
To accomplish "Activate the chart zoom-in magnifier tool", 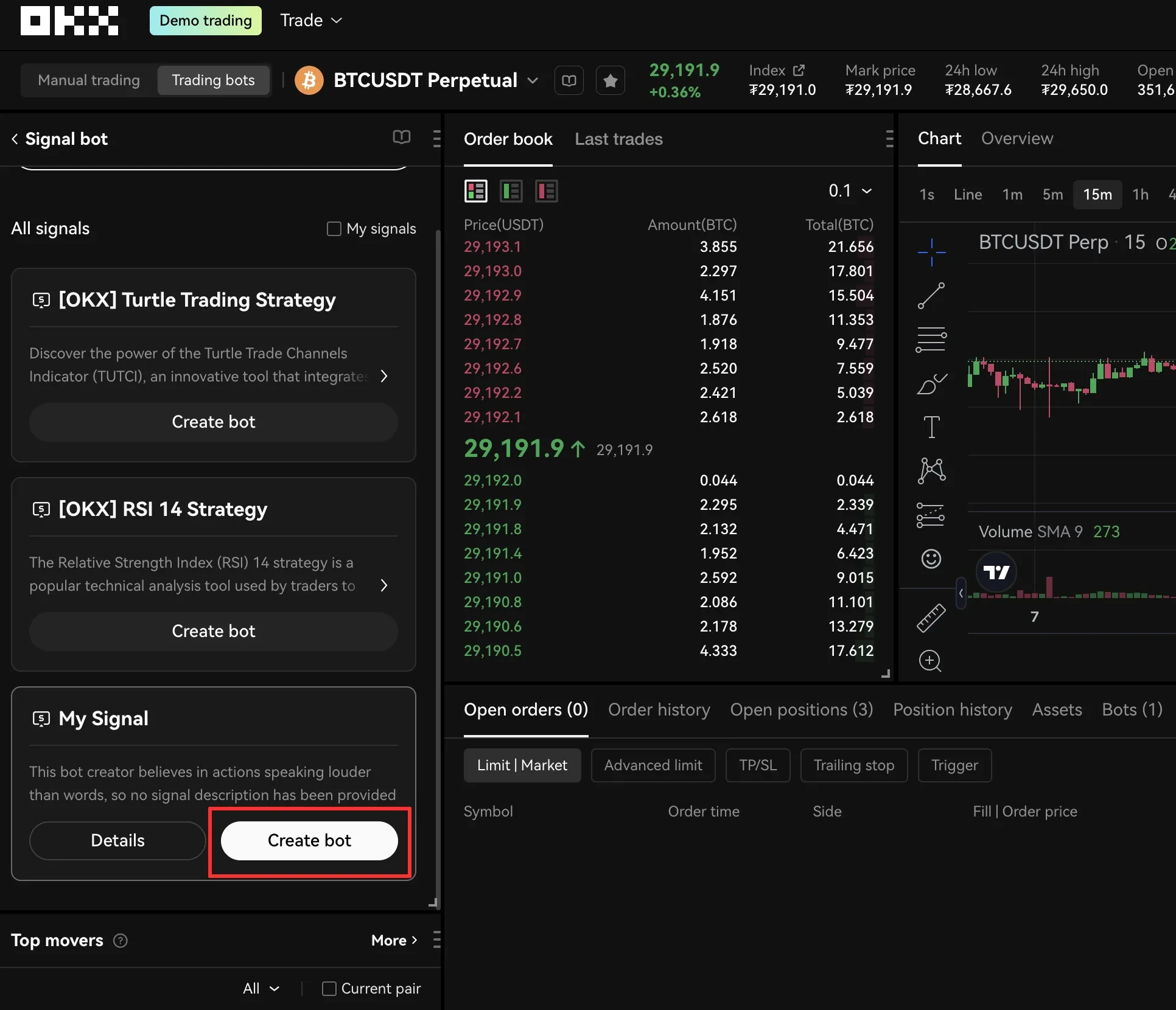I will point(930,661).
